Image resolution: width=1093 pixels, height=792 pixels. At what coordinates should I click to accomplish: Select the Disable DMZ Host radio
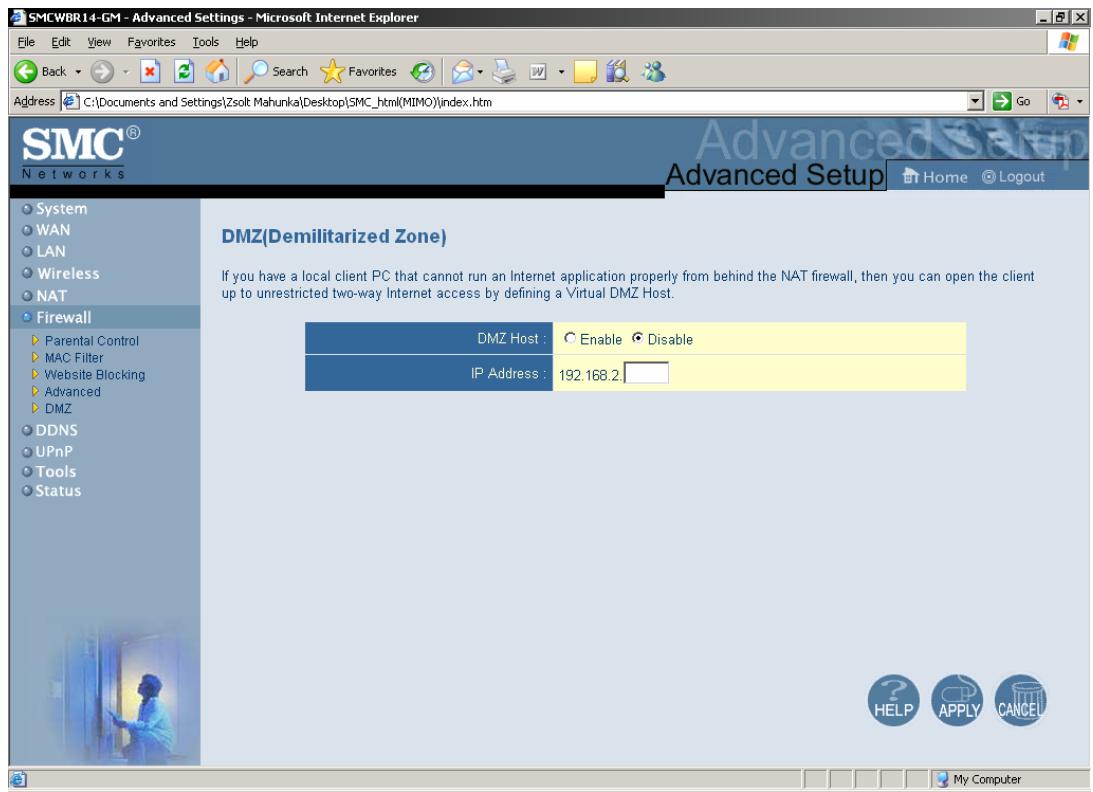click(637, 338)
